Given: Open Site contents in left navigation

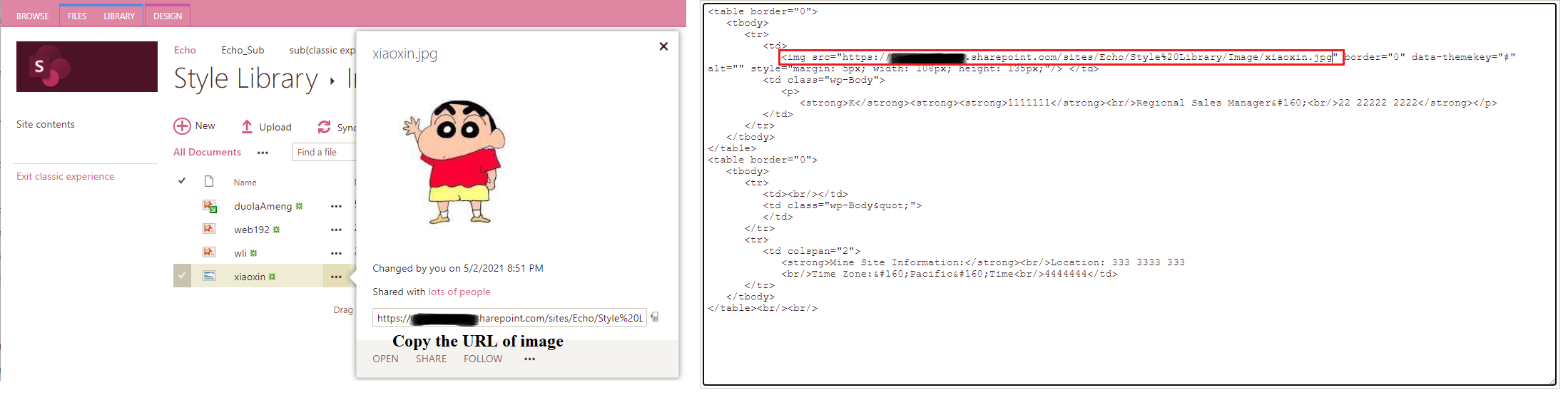Looking at the screenshot, I should pos(46,124).
